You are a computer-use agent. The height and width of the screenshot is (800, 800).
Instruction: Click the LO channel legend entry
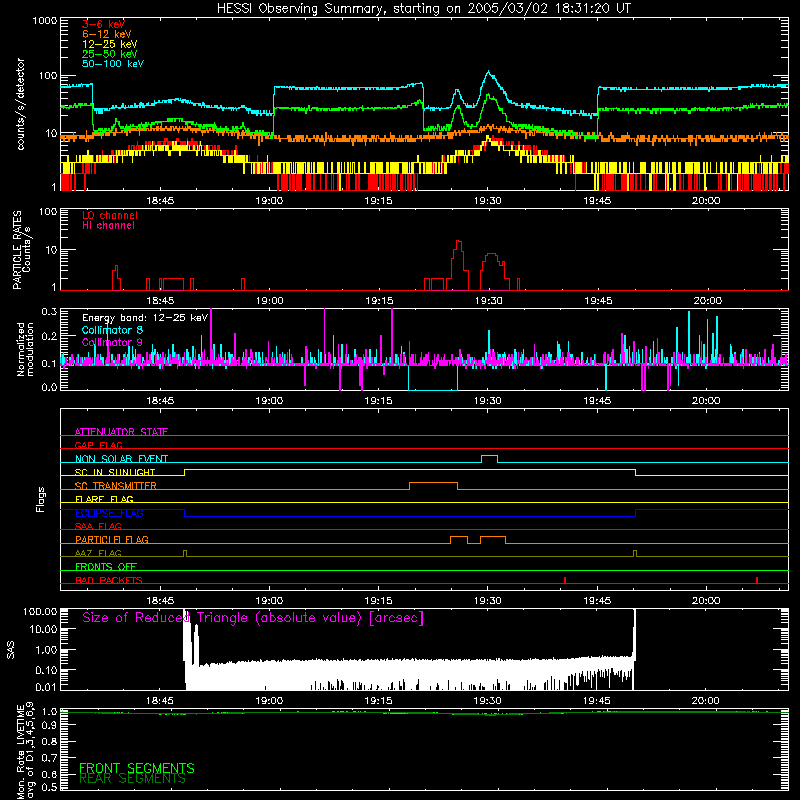click(x=110, y=215)
